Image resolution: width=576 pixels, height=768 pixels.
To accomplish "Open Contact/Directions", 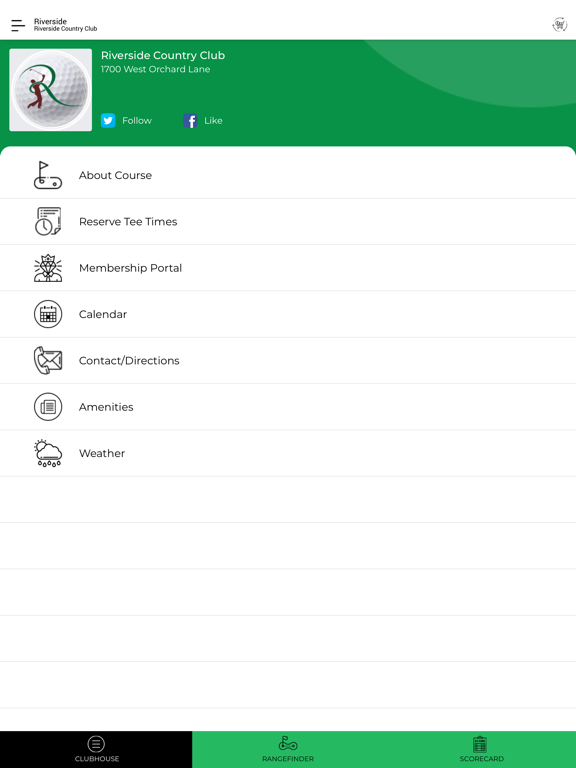I will coord(288,360).
